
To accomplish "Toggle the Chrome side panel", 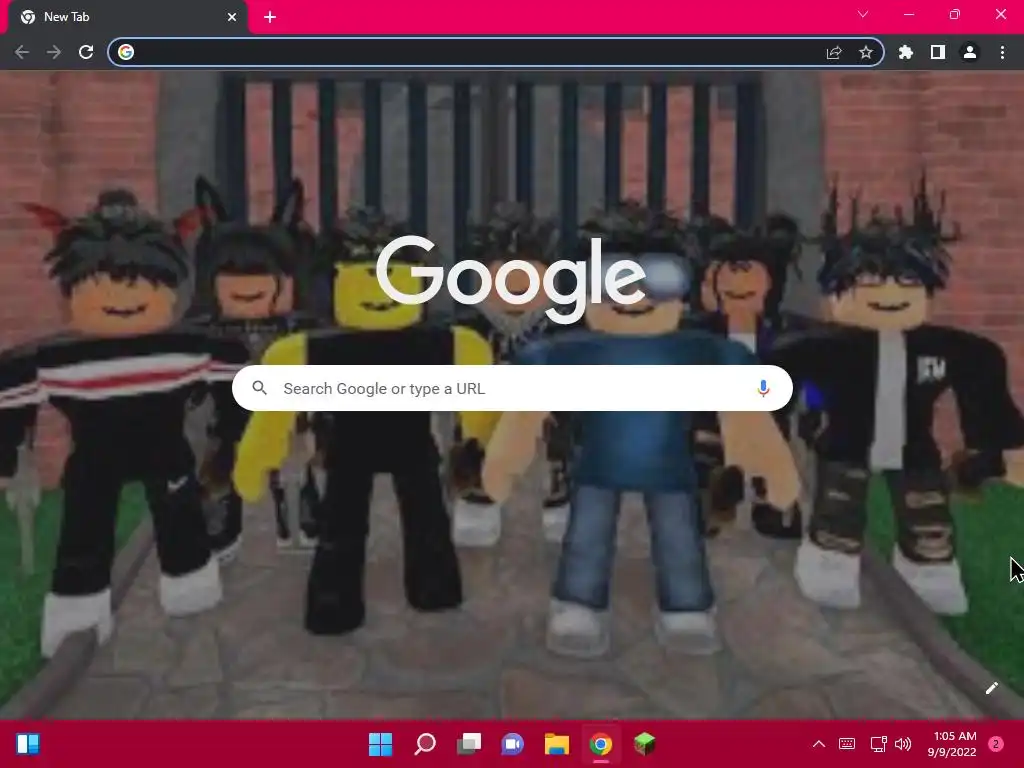I will 938,52.
